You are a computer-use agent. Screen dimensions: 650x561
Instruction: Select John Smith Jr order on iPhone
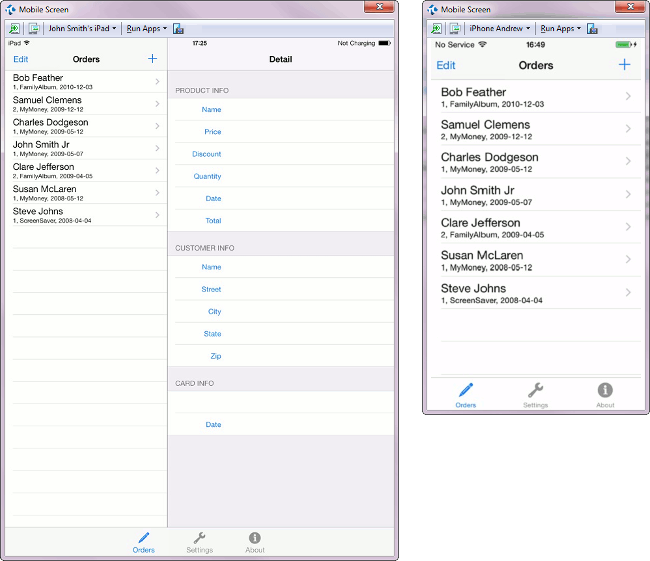pos(536,195)
